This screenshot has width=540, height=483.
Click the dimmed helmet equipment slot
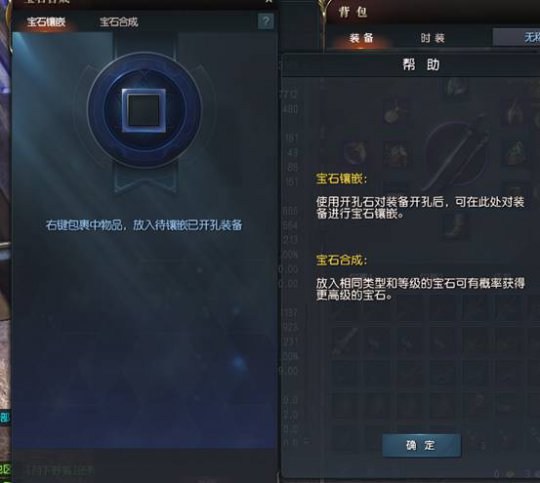click(456, 88)
